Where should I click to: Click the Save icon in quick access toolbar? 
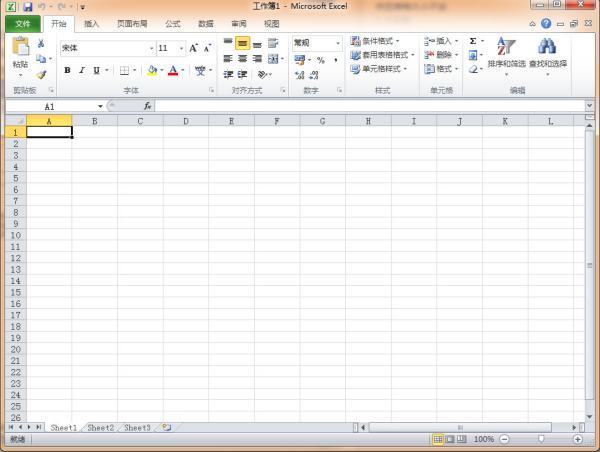tap(28, 7)
